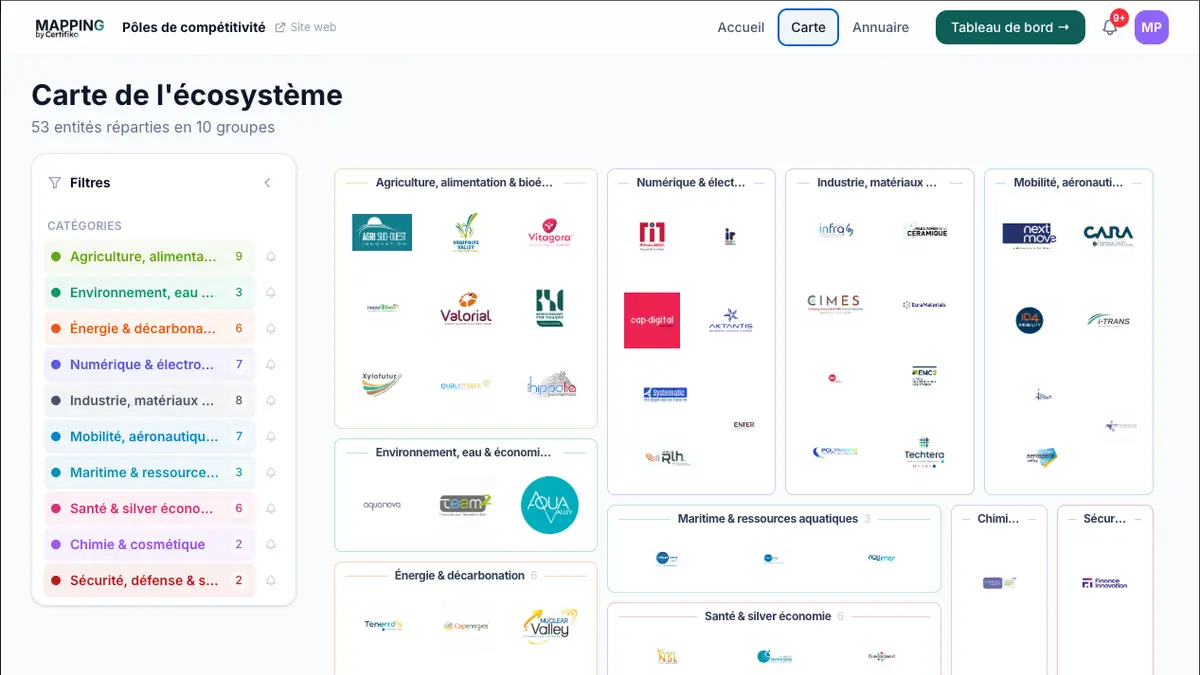This screenshot has width=1200, height=675.
Task: Click the Mapping by Certifiko logo
Action: tap(69, 28)
